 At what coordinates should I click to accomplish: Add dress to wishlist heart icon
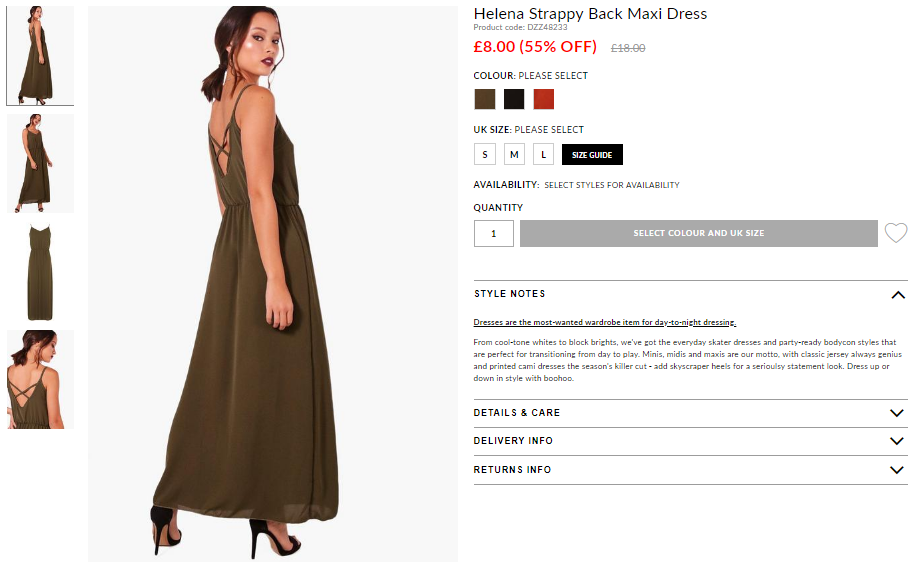tap(896, 233)
